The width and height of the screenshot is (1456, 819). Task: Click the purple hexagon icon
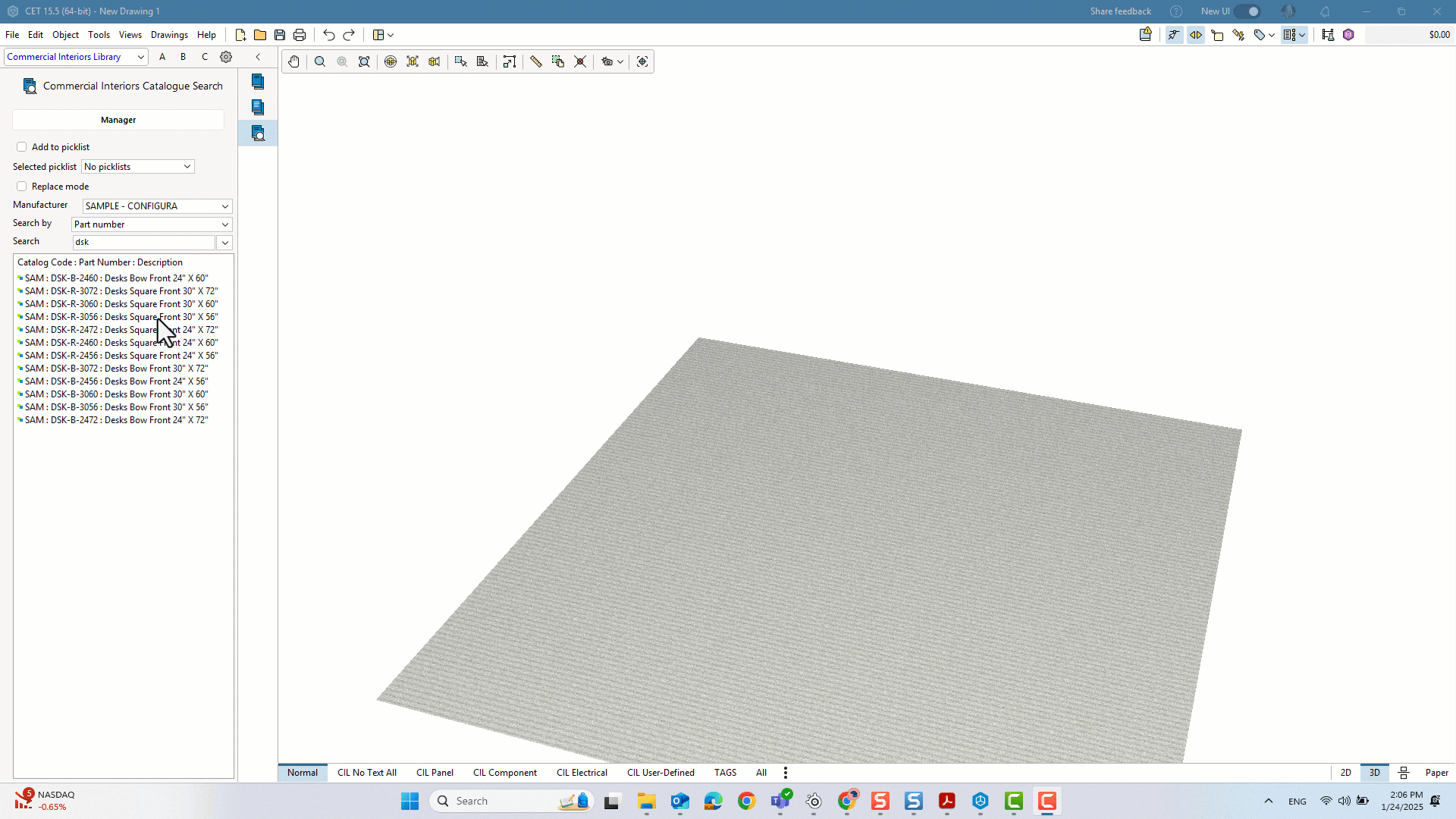click(1348, 35)
